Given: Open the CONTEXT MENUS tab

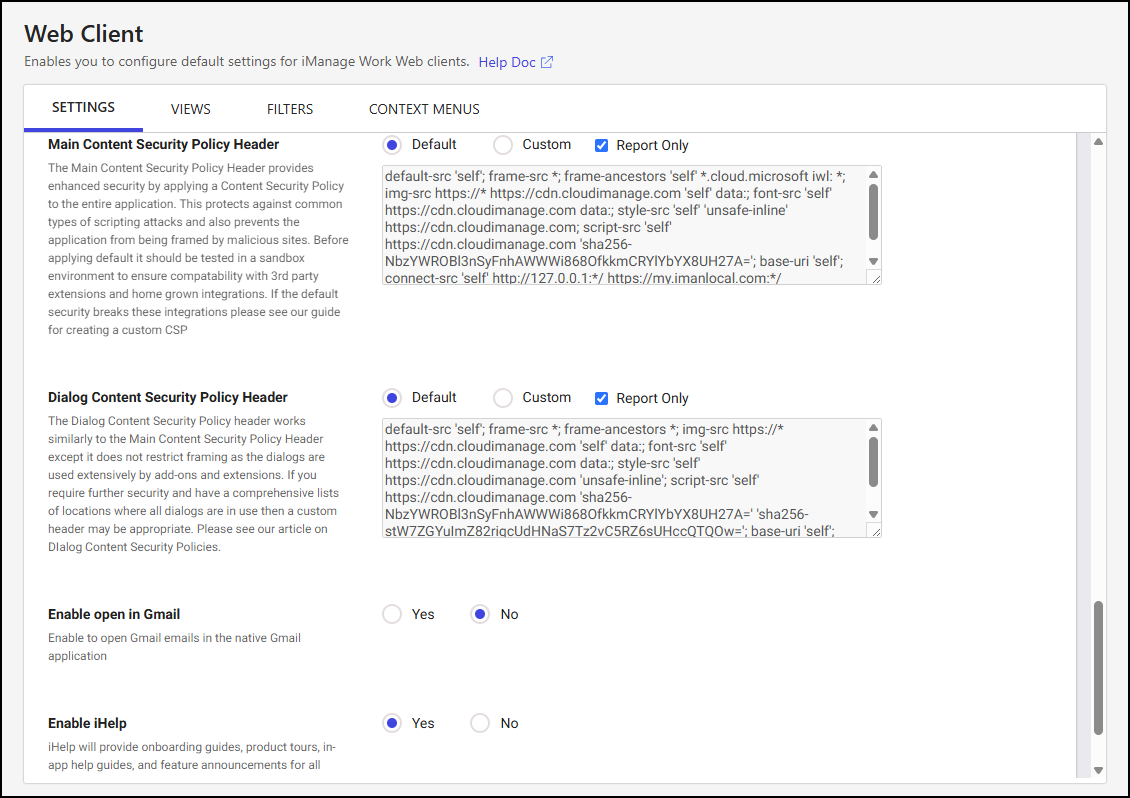Looking at the screenshot, I should point(424,109).
